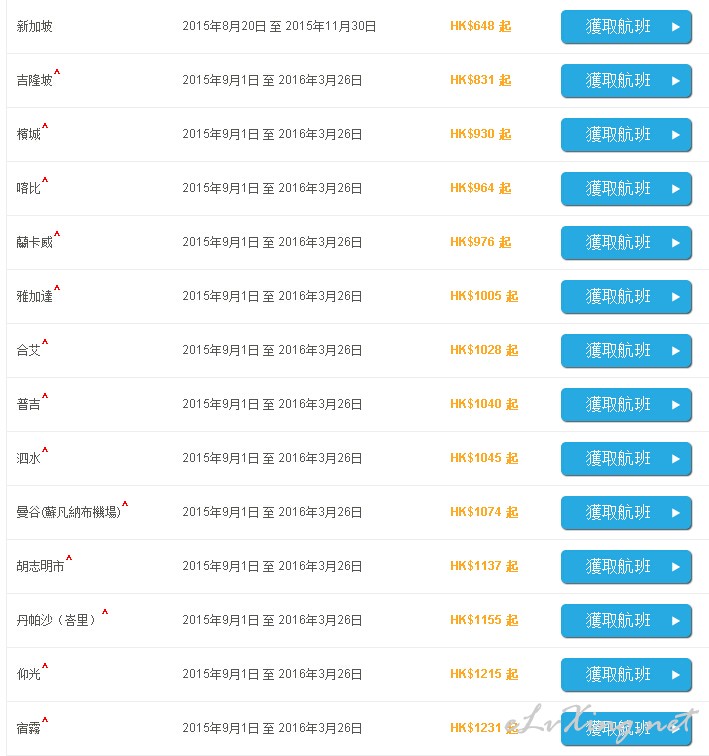Image resolution: width=709 pixels, height=756 pixels.
Task: Click the arrow icon in 泗水 row button
Action: 676,459
